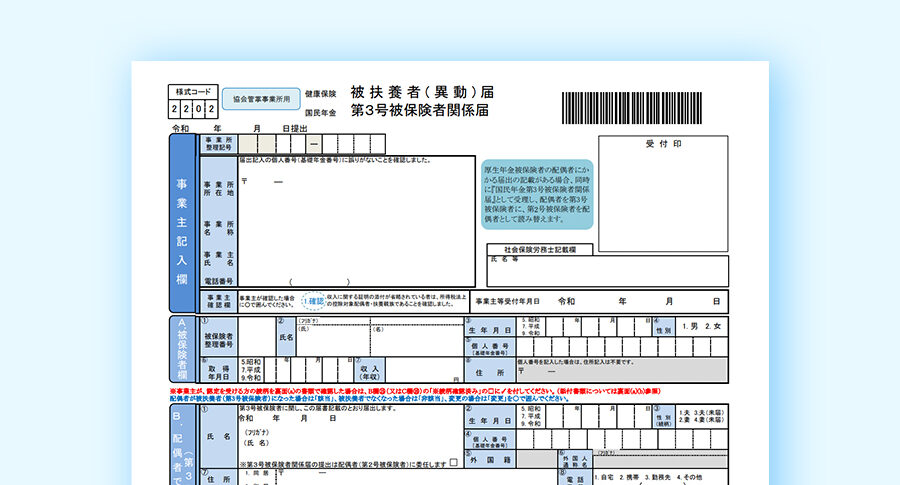Click the barcode at top right
Image resolution: width=900 pixels, height=485 pixels.
pyautogui.click(x=653, y=107)
